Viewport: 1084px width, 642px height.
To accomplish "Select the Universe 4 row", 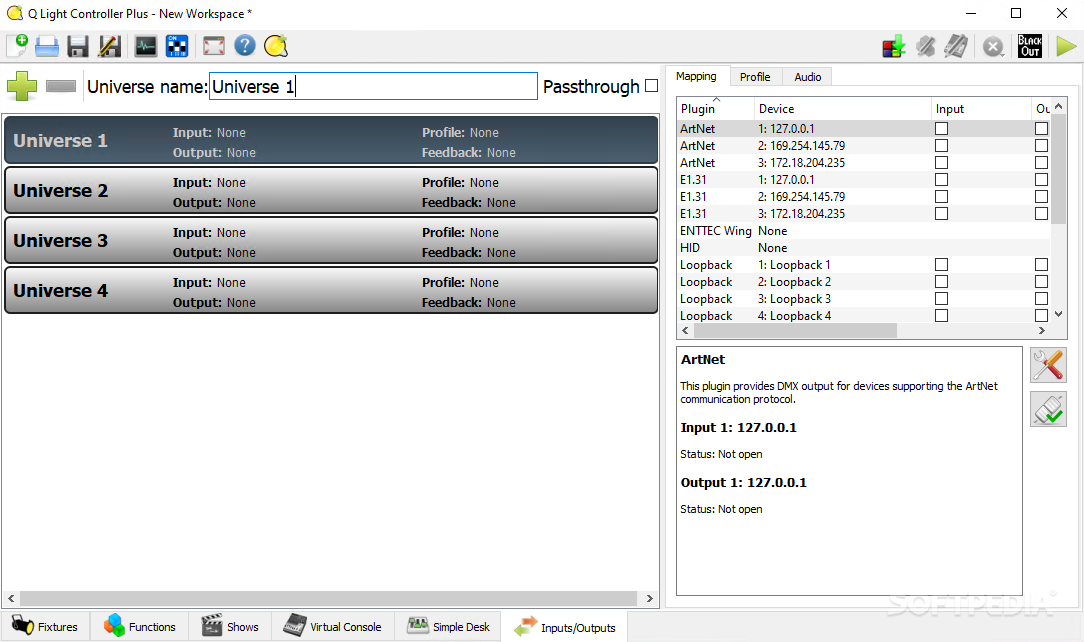I will [331, 291].
